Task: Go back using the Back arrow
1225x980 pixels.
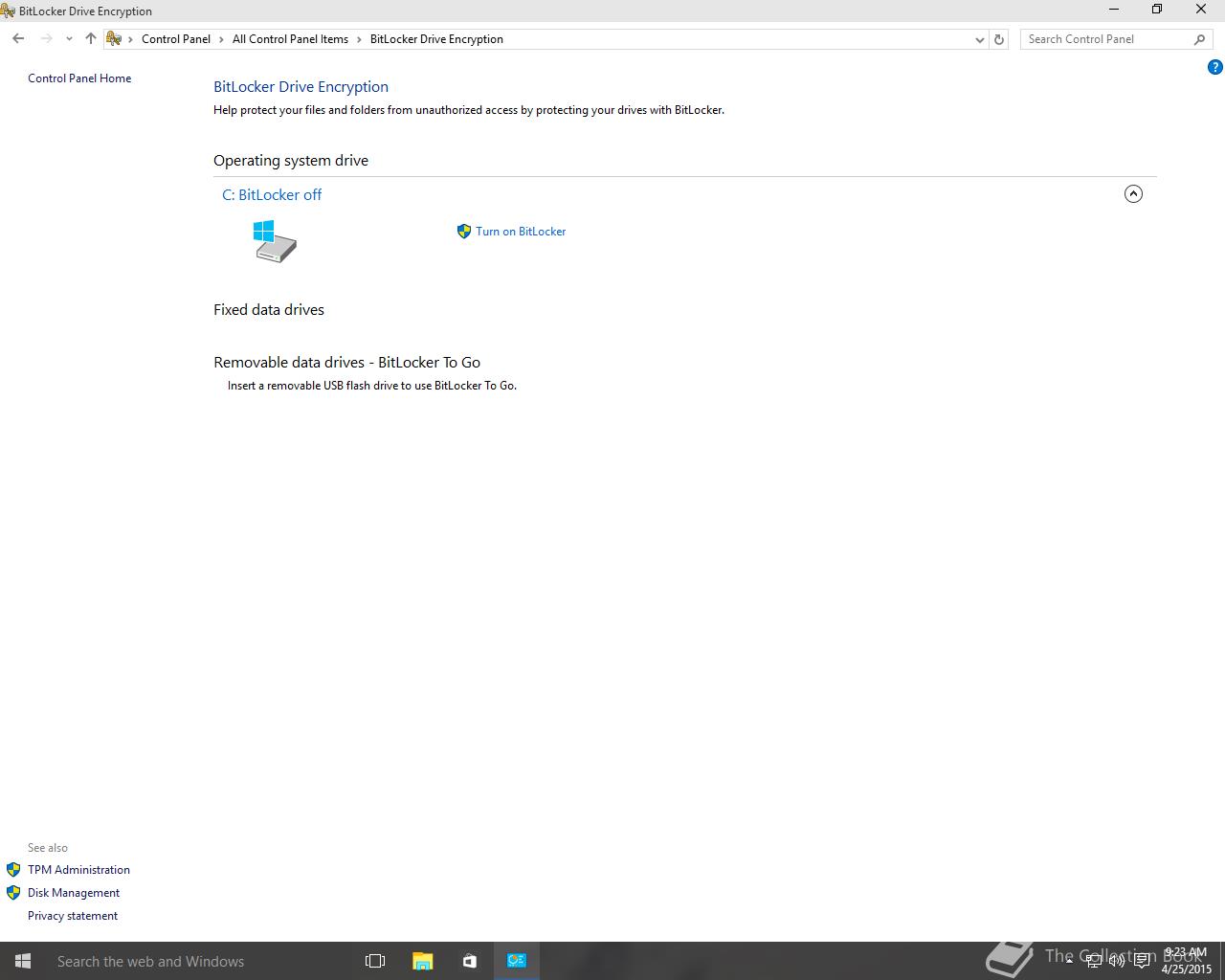Action: 18,39
